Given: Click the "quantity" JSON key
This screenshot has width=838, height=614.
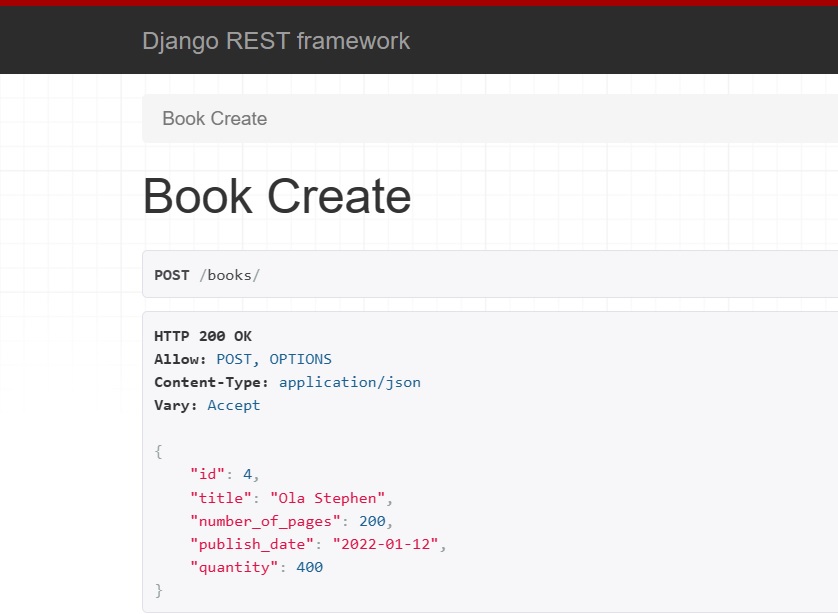Looking at the screenshot, I should pos(234,567).
